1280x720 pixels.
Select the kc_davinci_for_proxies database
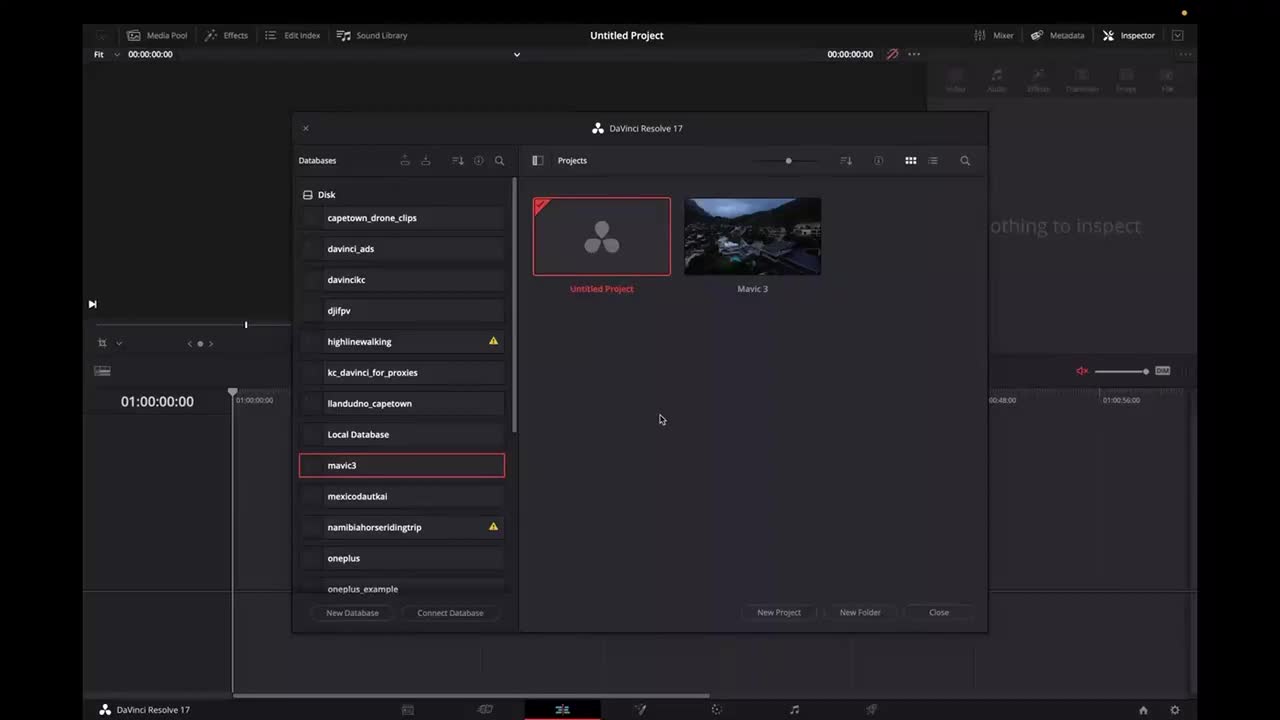pos(402,373)
